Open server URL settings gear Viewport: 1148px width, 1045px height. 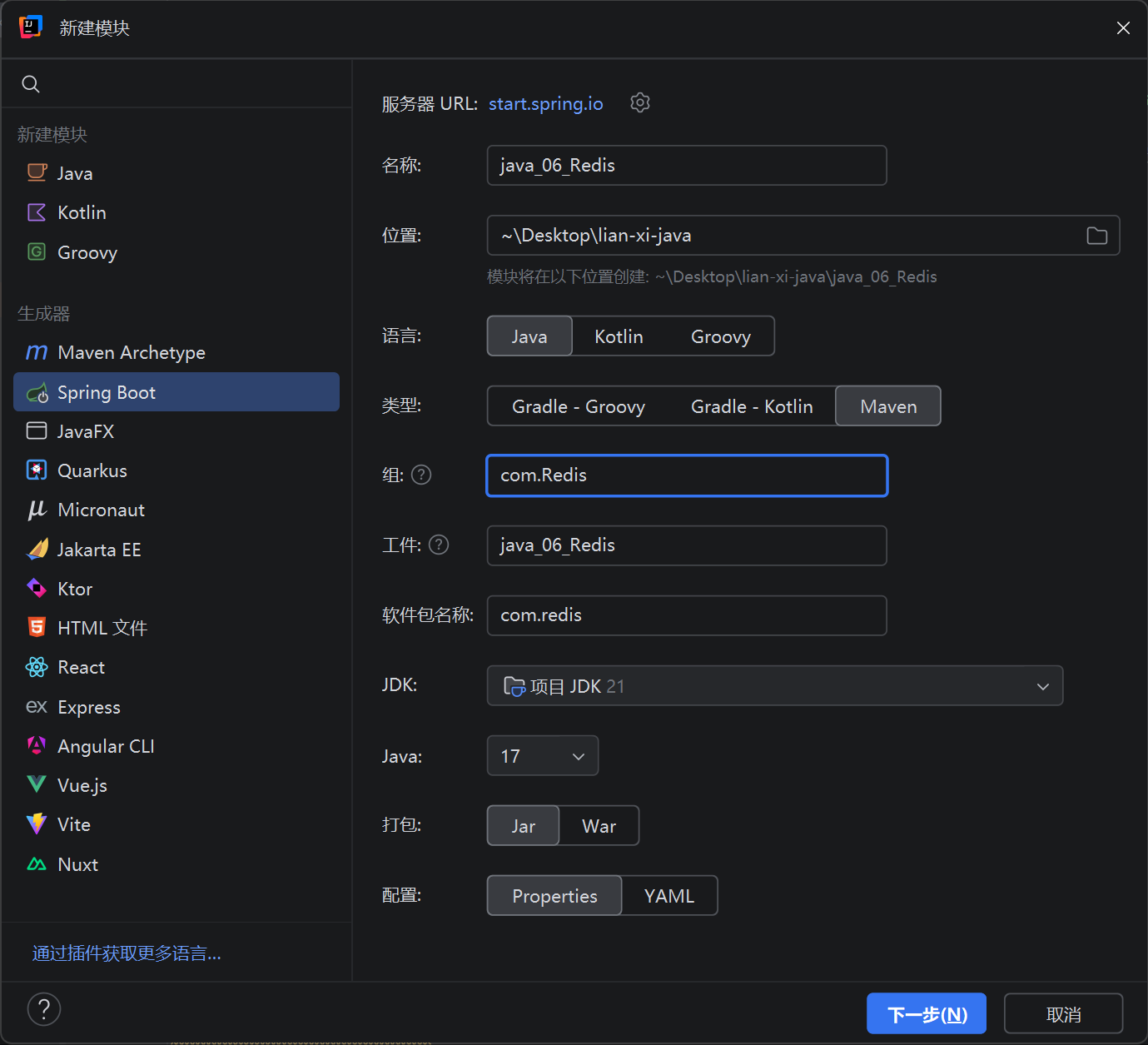point(639,102)
